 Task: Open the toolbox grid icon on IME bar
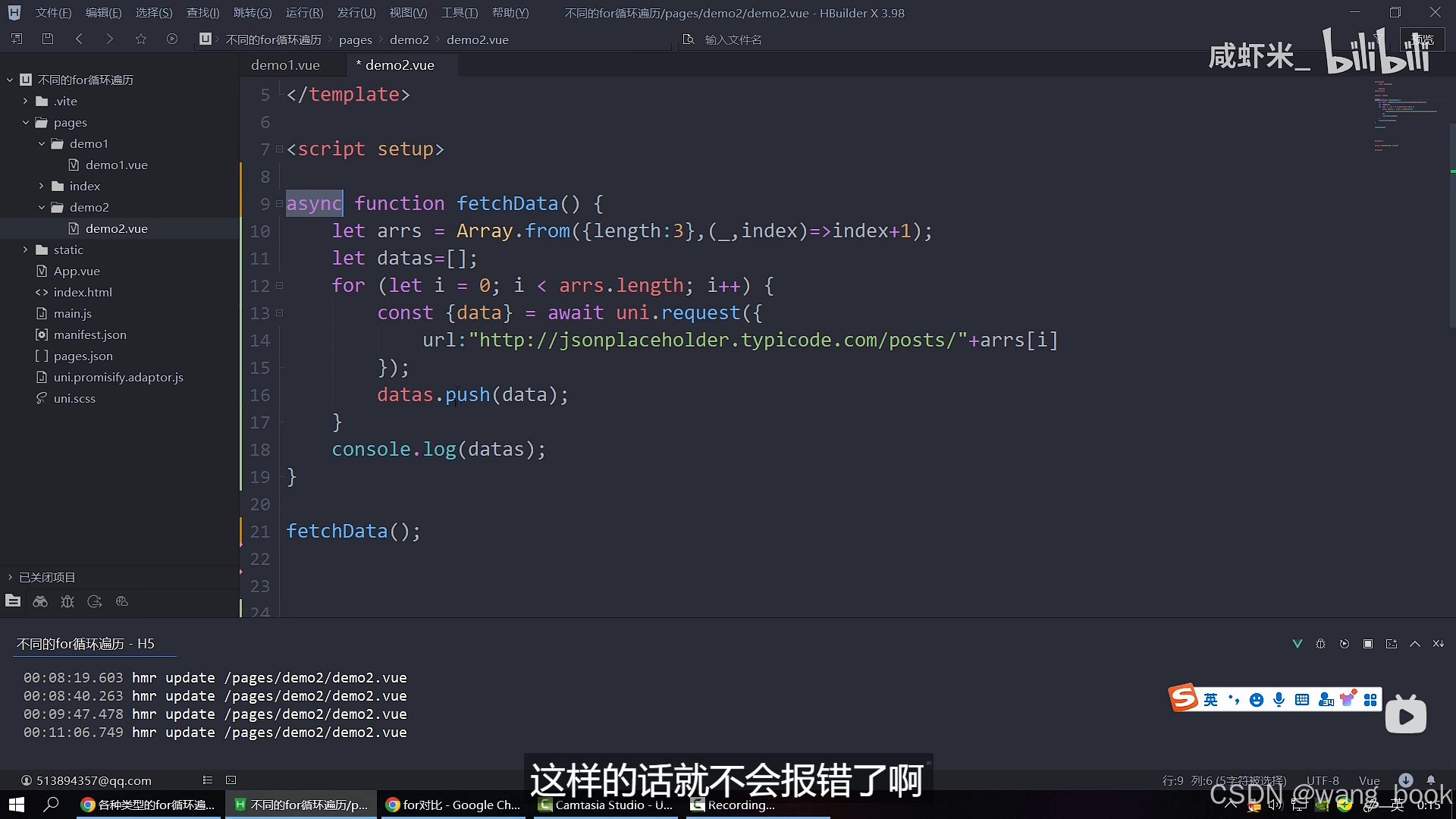(1370, 700)
